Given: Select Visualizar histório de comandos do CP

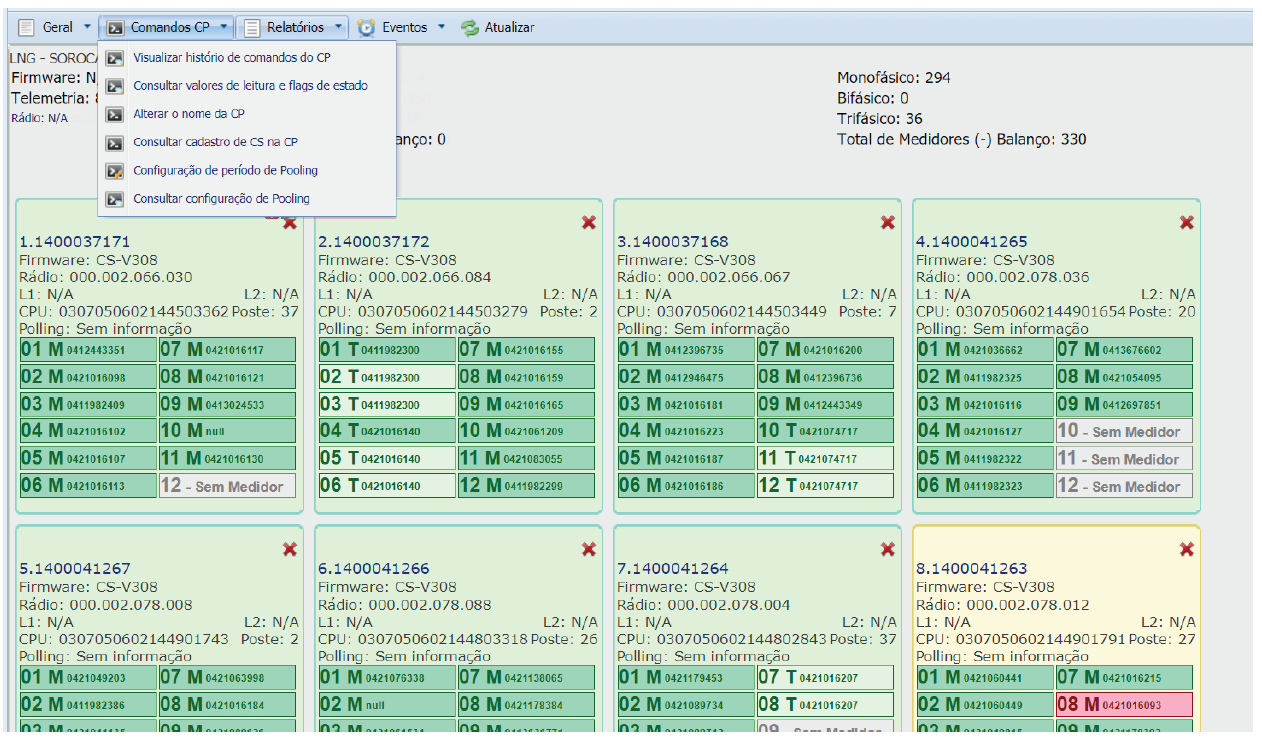Looking at the screenshot, I should [x=231, y=58].
